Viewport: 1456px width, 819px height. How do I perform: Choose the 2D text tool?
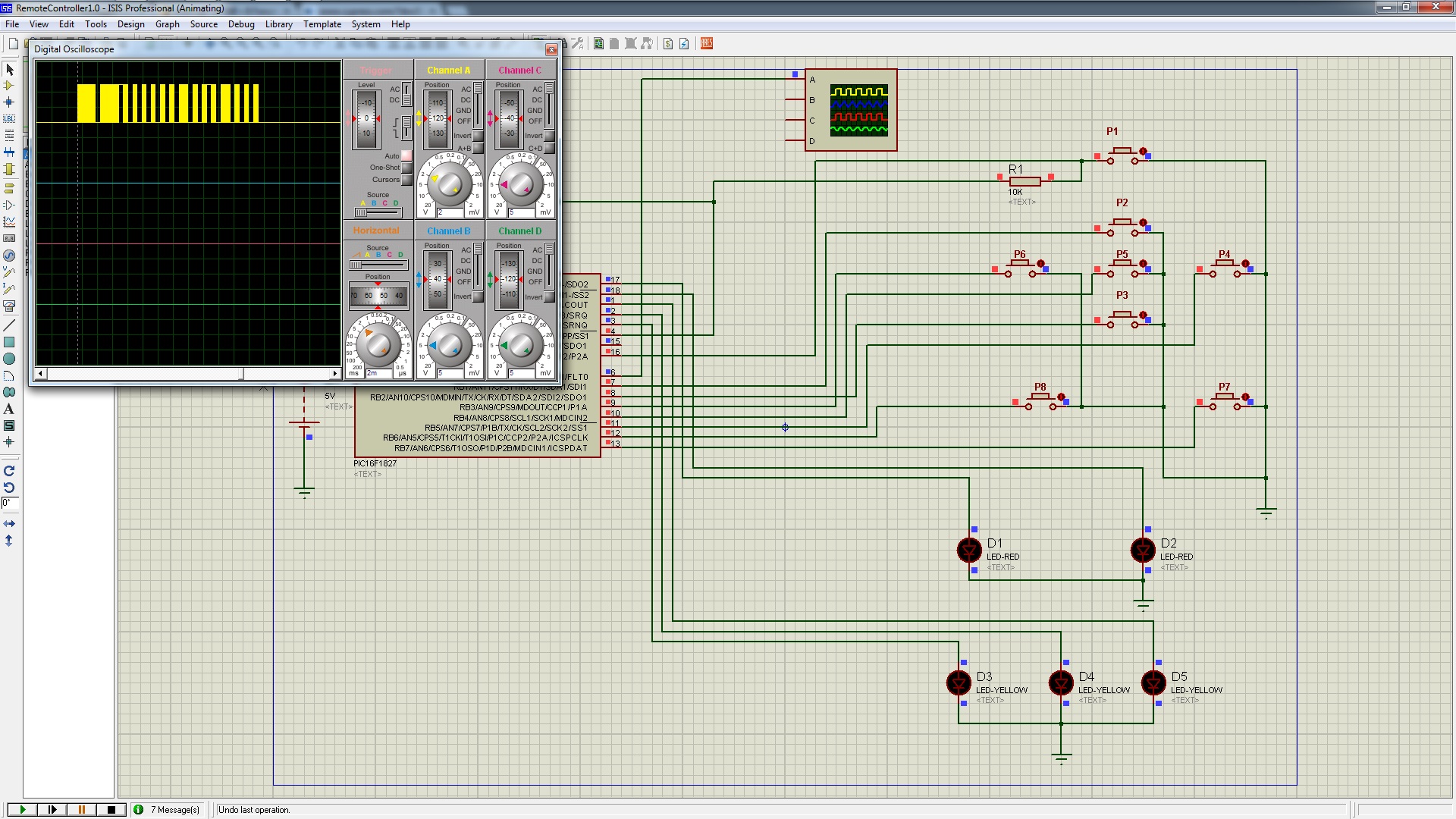pyautogui.click(x=9, y=409)
